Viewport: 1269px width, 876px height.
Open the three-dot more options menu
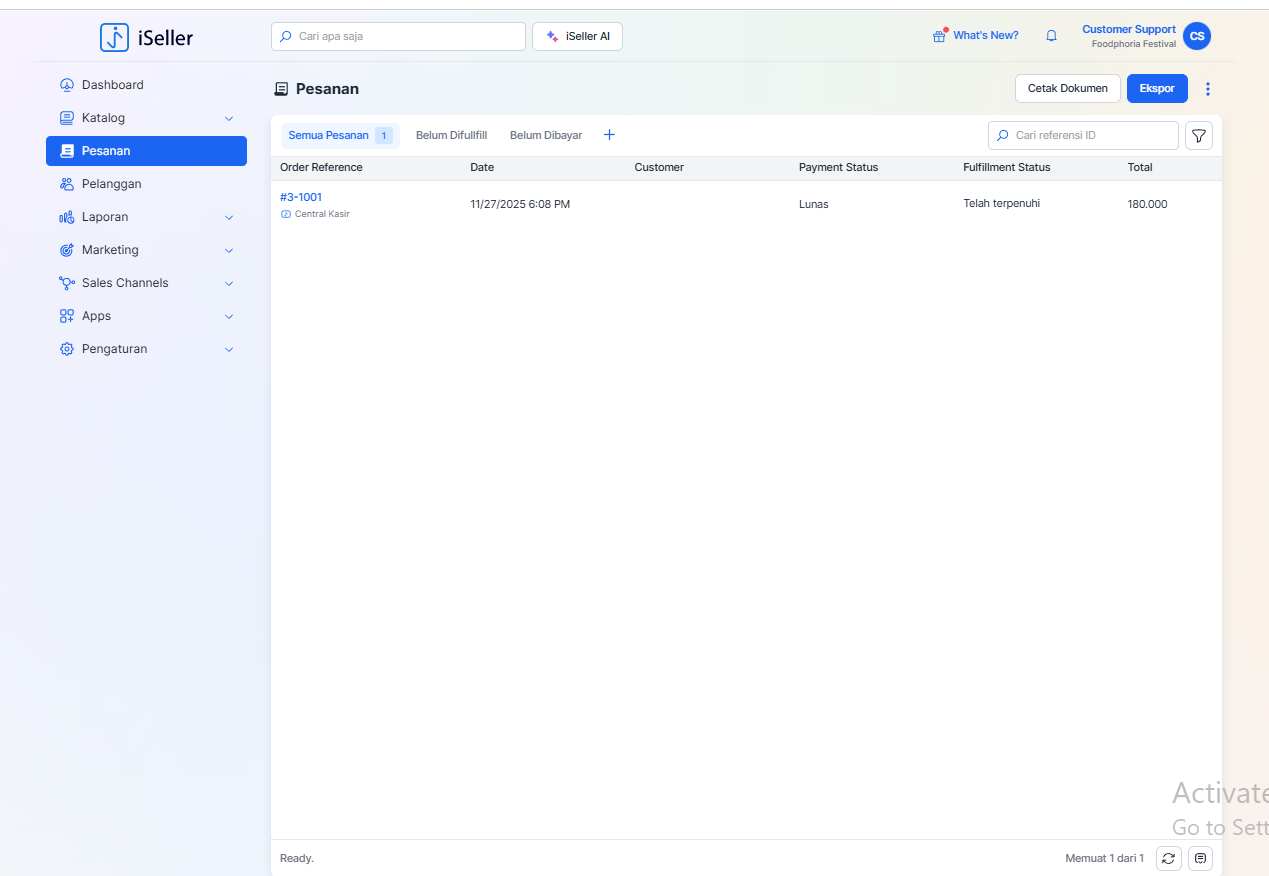[1207, 89]
